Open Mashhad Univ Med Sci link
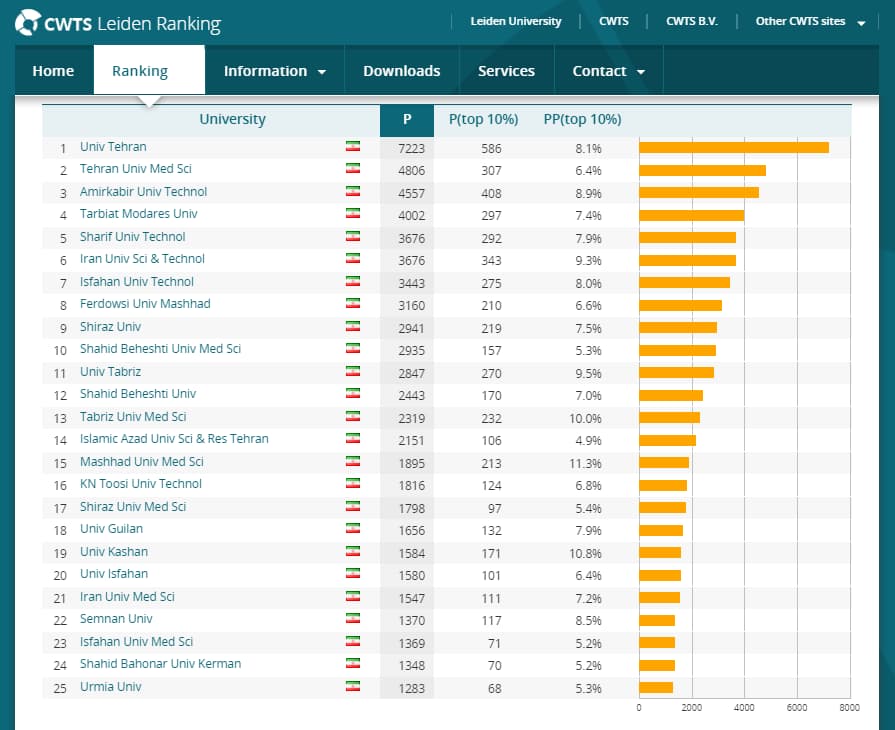The width and height of the screenshot is (895, 730). [x=142, y=461]
